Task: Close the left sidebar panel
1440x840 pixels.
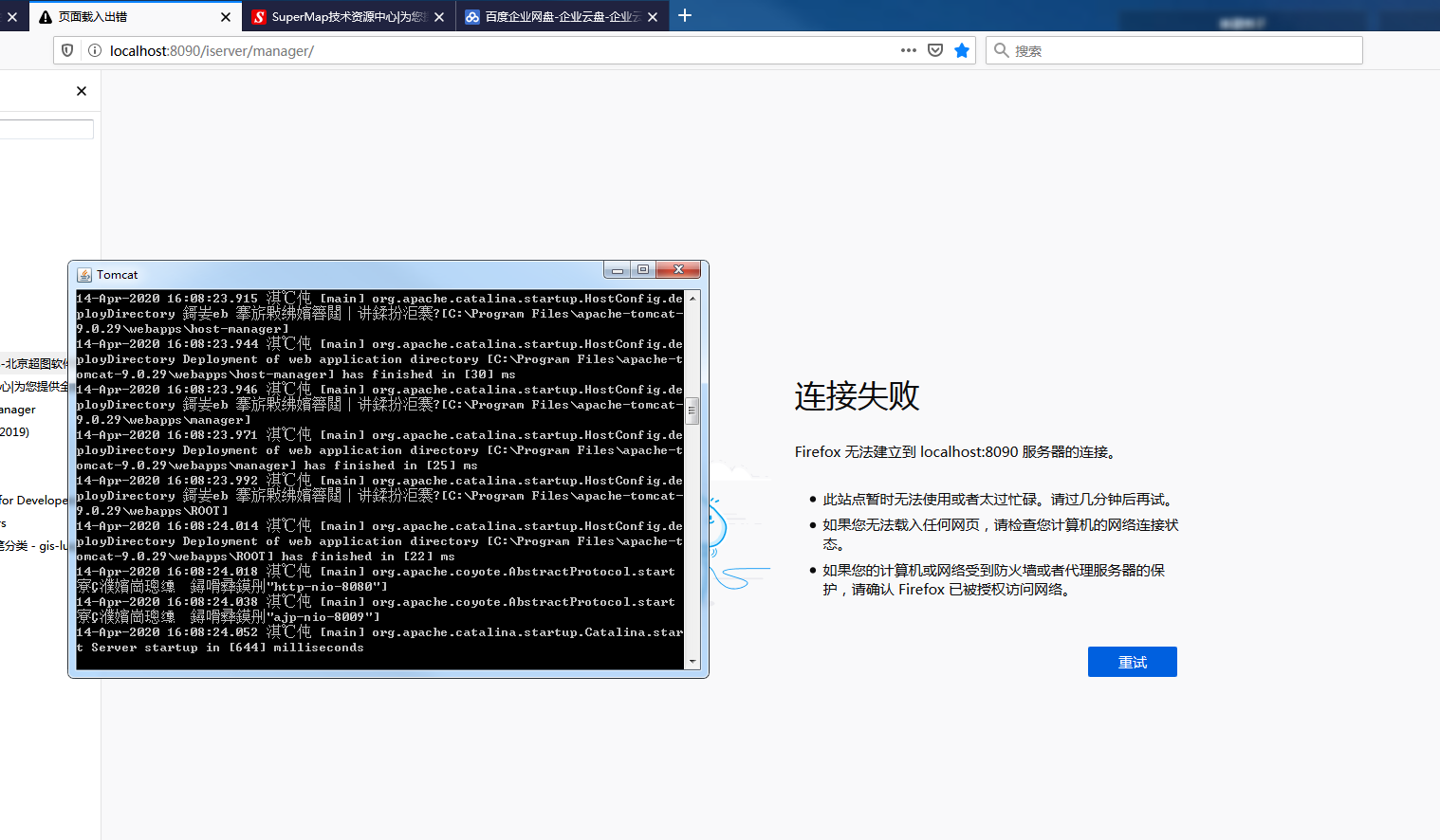Action: (82, 91)
